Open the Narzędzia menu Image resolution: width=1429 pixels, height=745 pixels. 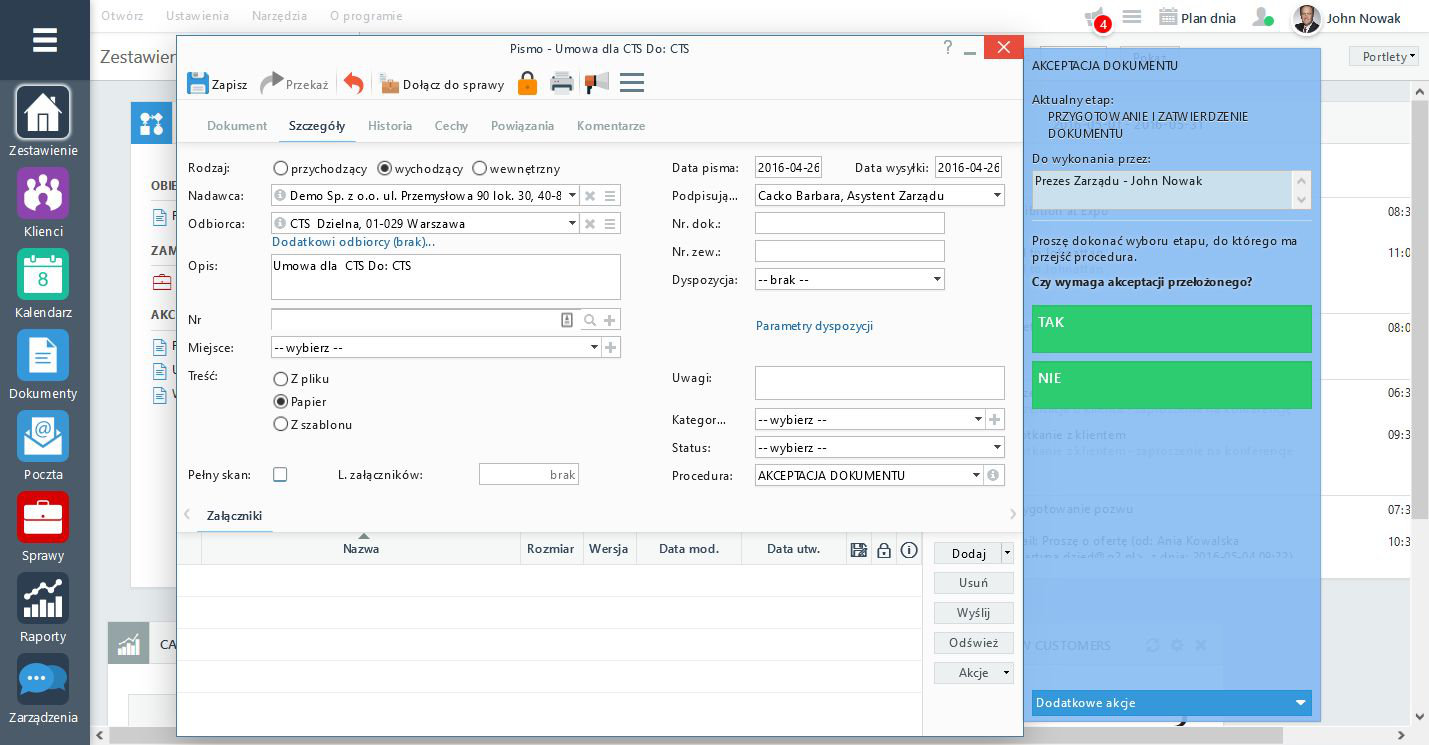[x=279, y=16]
